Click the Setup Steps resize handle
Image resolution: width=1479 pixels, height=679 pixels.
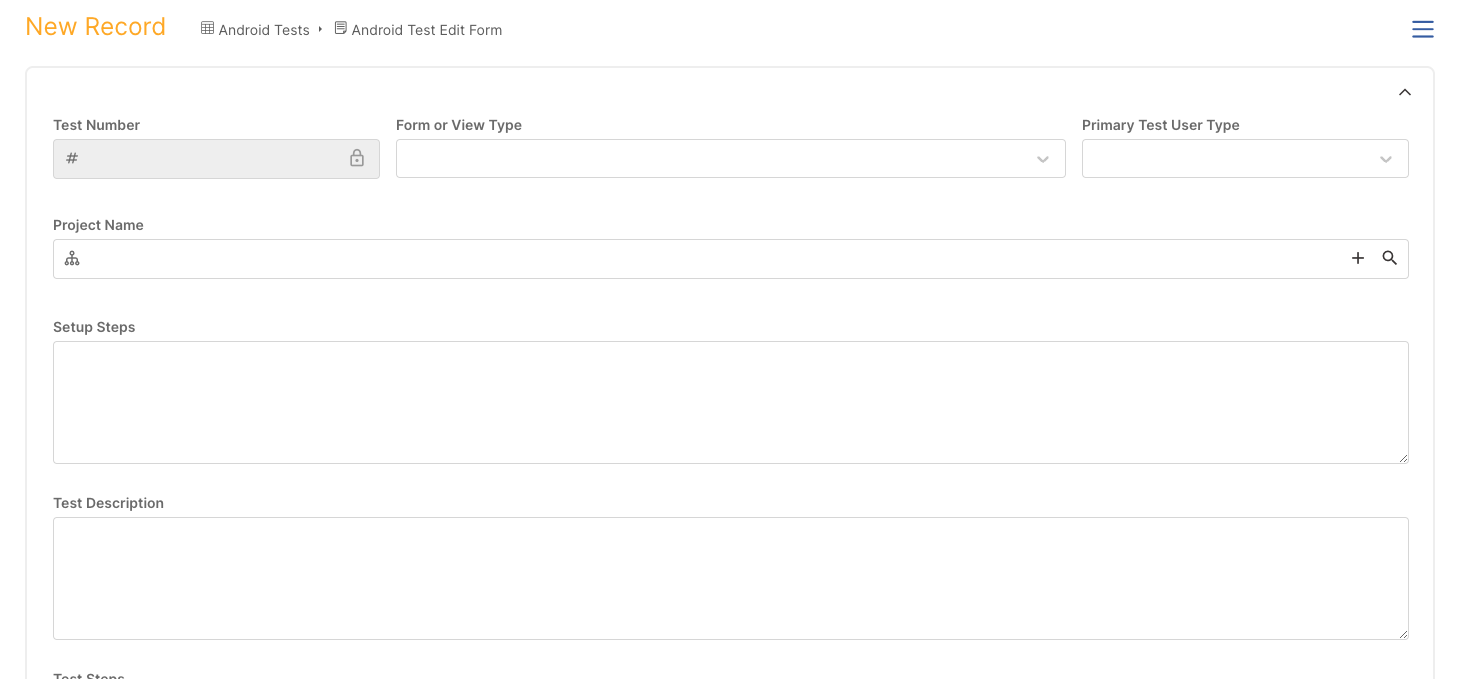coord(1403,458)
